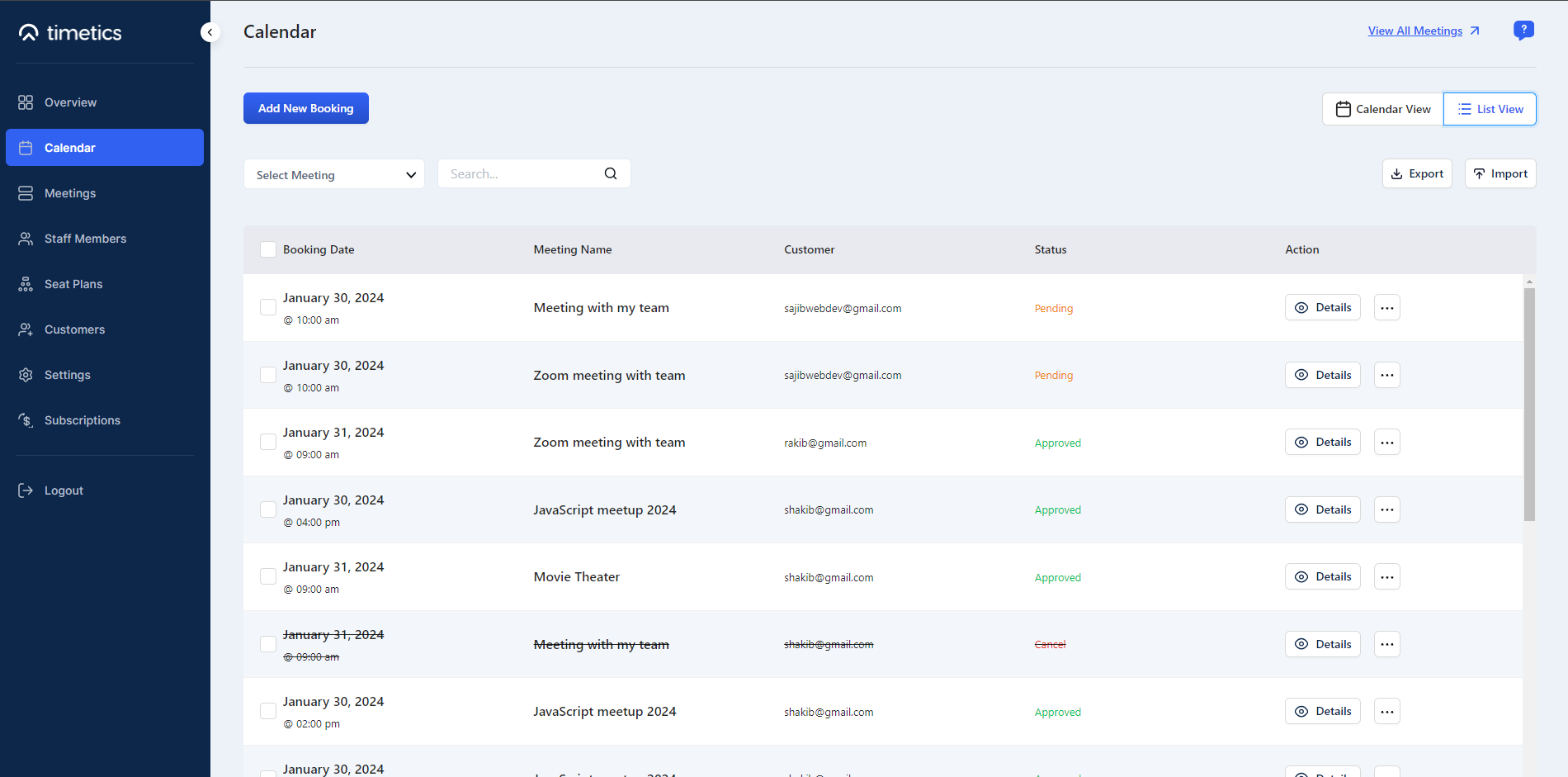The image size is (1568, 777).
Task: Open the View All Meetings link
Action: pyautogui.click(x=1415, y=31)
